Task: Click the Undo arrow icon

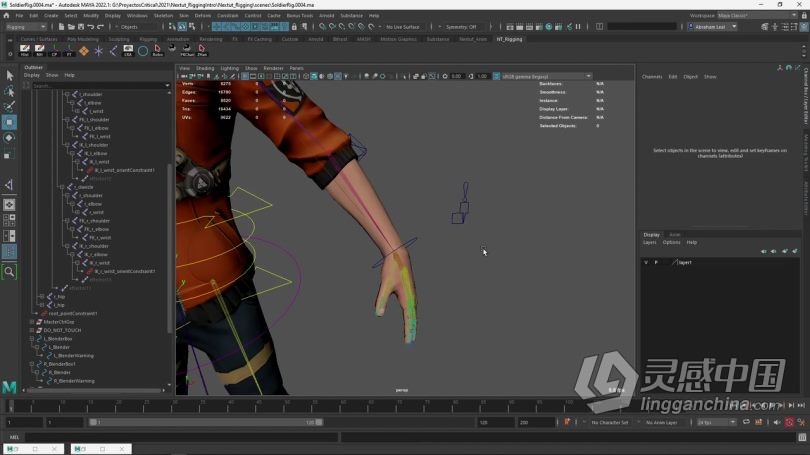Action: (90, 27)
